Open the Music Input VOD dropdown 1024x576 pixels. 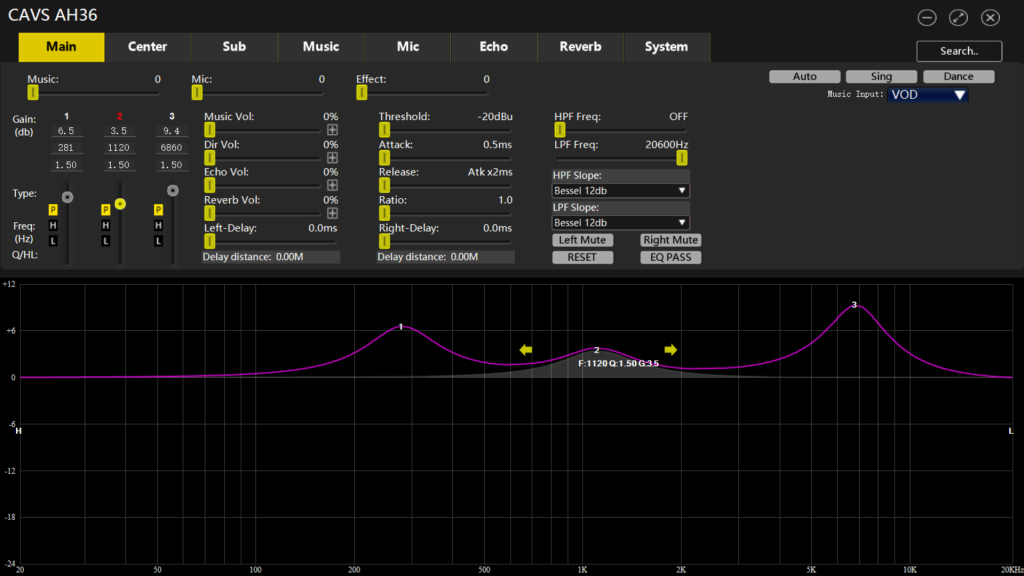(927, 95)
